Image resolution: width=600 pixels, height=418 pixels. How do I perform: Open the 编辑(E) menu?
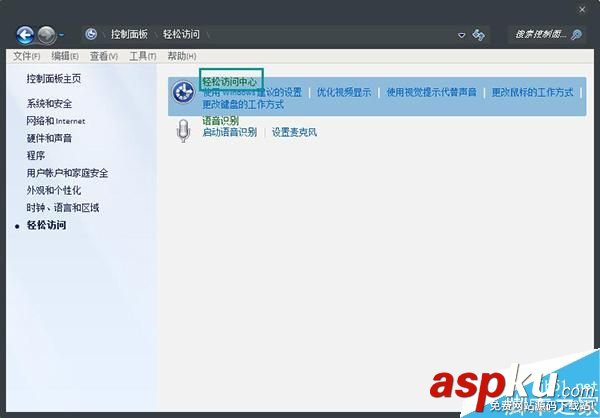(x=65, y=56)
